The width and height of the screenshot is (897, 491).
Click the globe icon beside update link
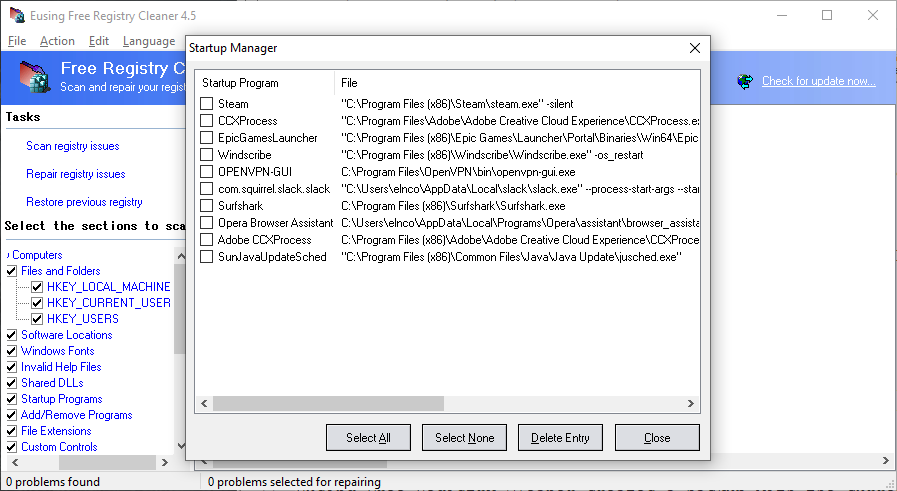[x=744, y=81]
